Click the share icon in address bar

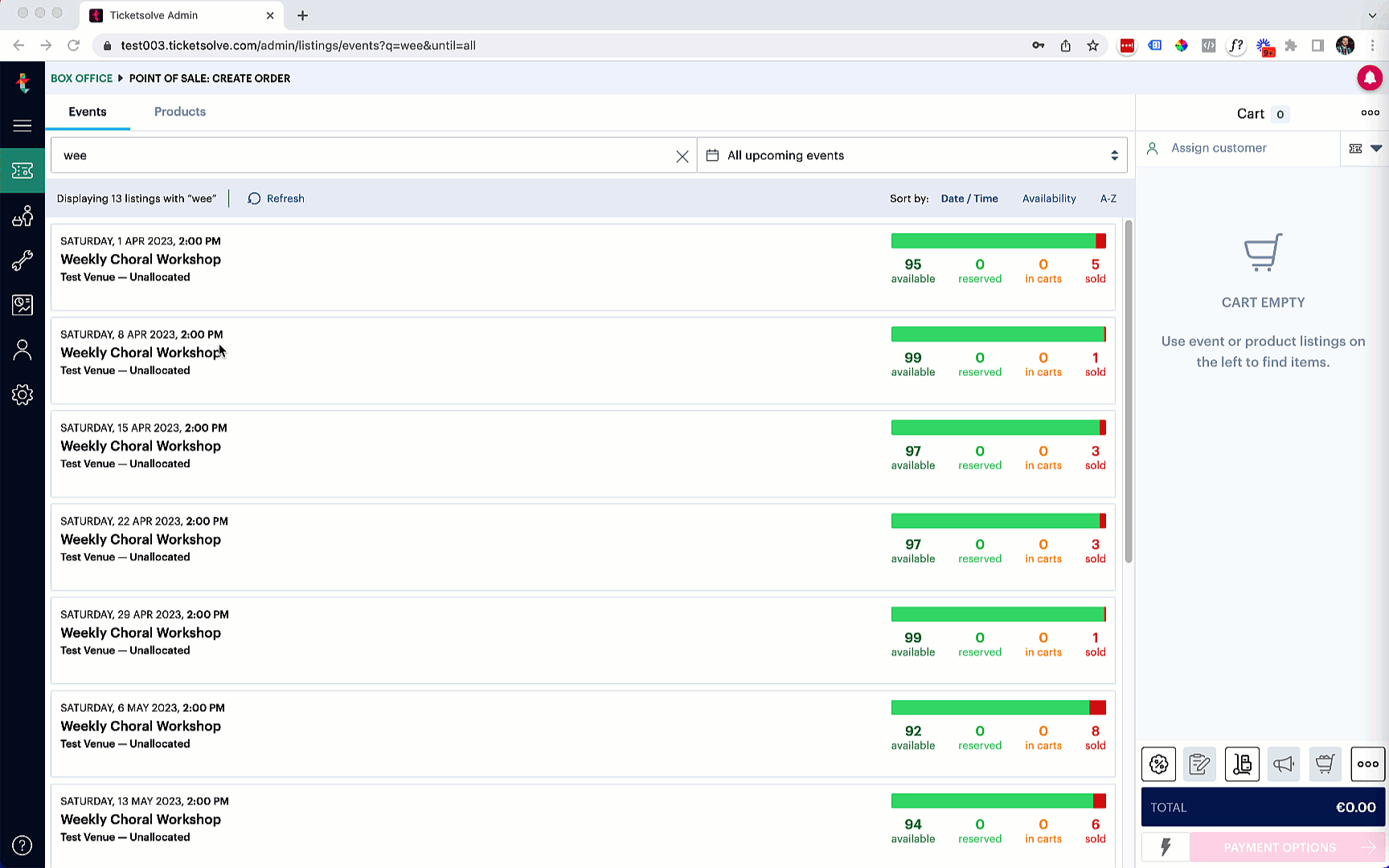click(1066, 46)
